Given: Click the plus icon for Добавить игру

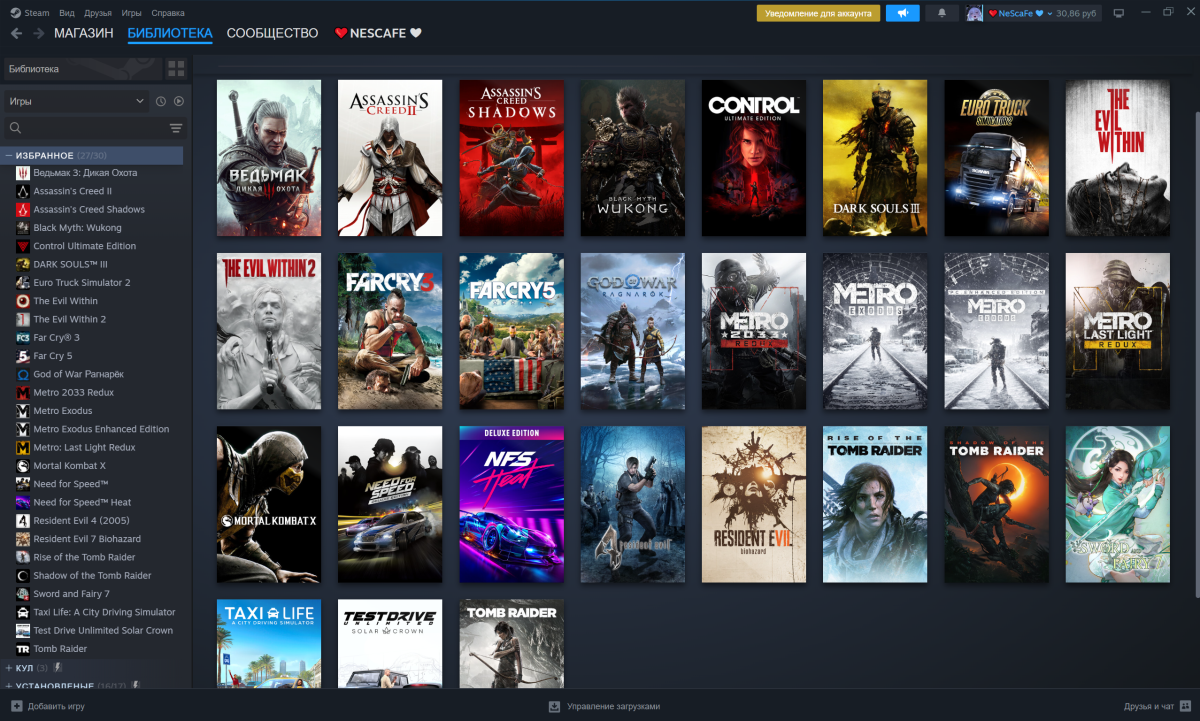Looking at the screenshot, I should pyautogui.click(x=16, y=706).
